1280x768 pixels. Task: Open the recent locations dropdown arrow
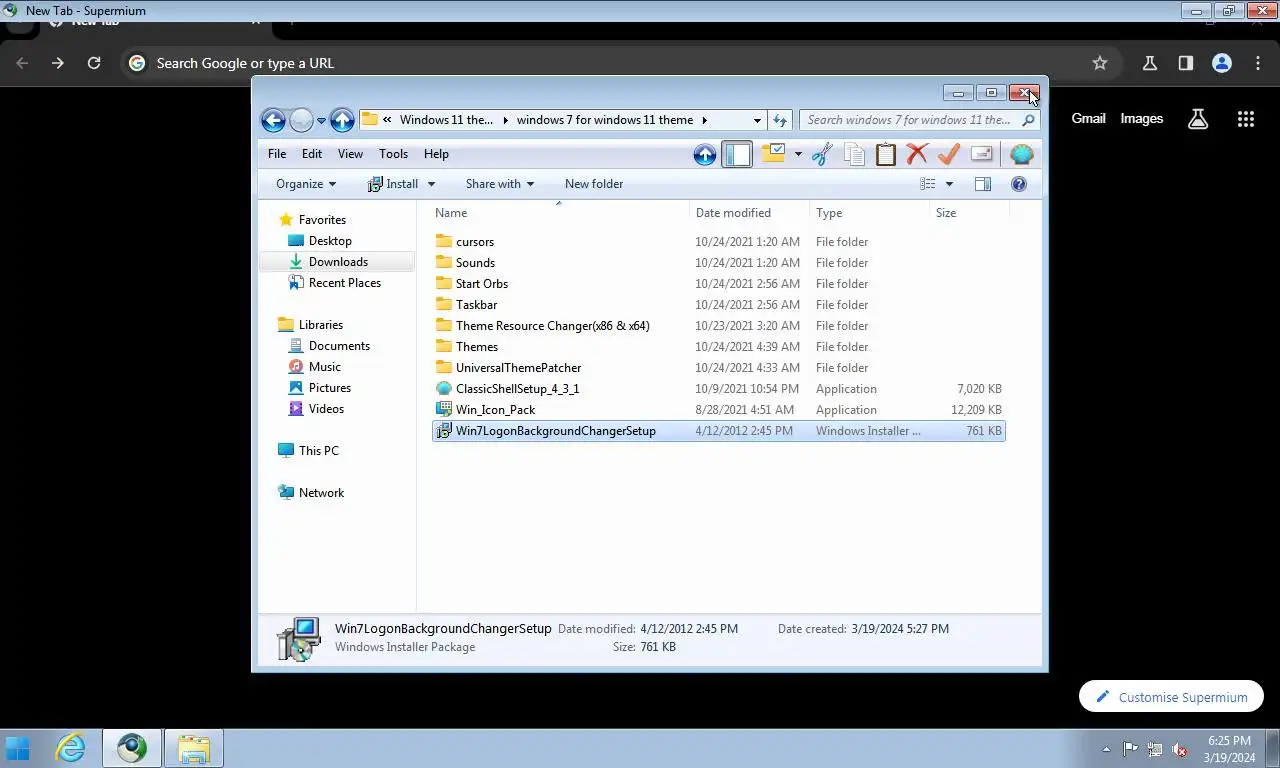(321, 121)
